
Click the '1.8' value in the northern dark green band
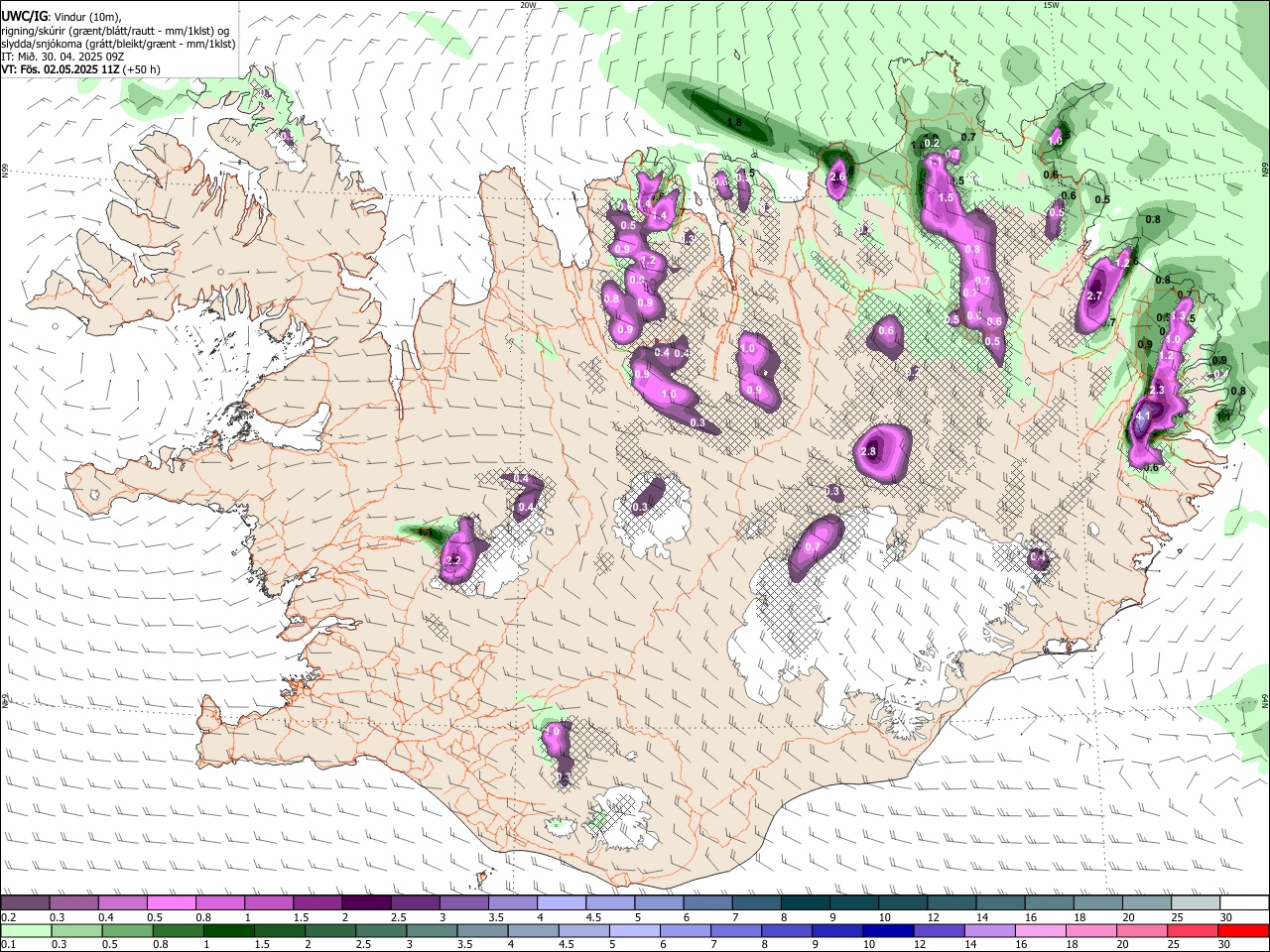click(x=734, y=122)
